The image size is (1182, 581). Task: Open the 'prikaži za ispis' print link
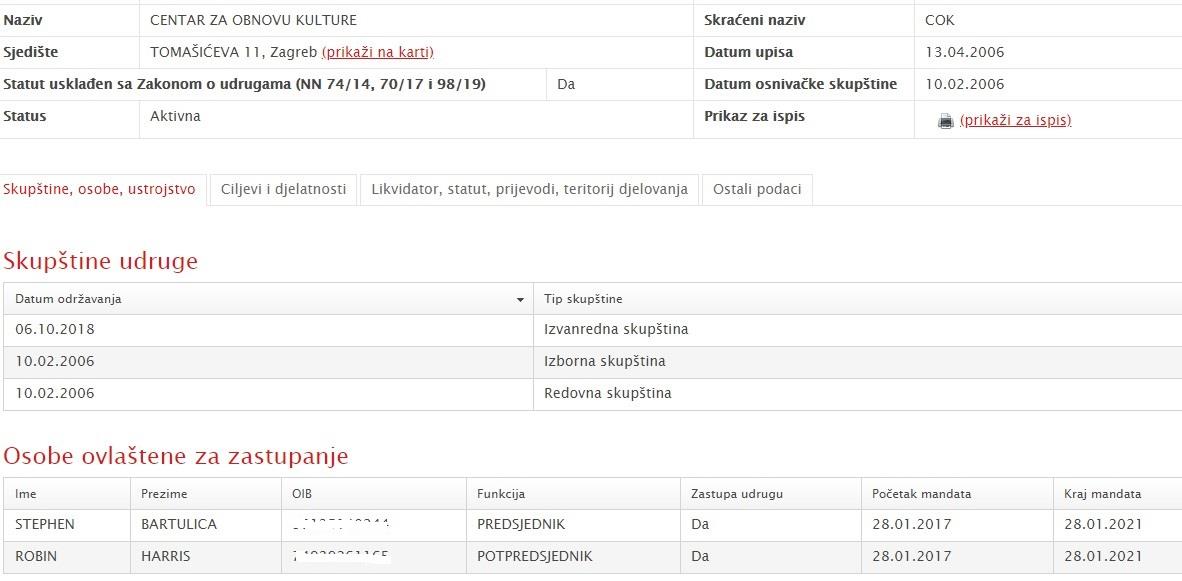tap(1015, 120)
